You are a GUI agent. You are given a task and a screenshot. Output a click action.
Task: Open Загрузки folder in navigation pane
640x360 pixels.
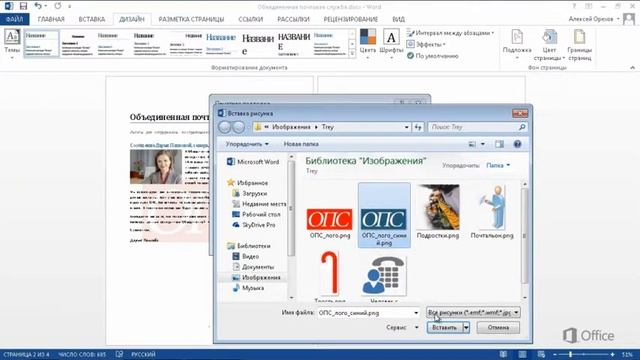coord(250,193)
